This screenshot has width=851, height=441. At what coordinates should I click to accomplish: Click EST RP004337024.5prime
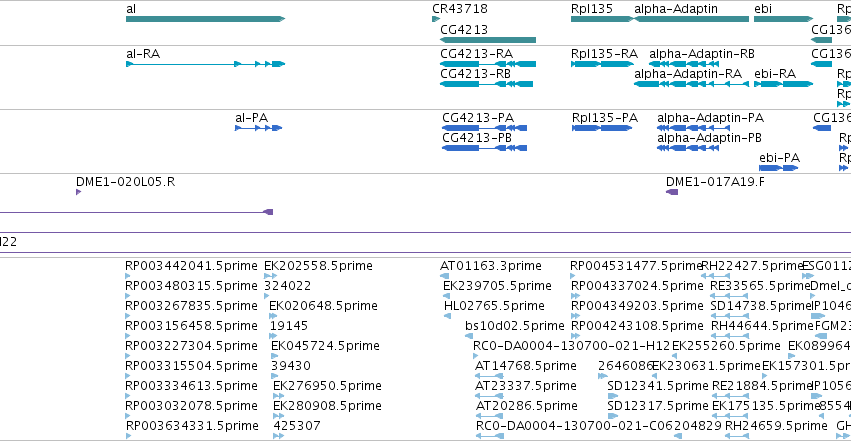[637, 286]
